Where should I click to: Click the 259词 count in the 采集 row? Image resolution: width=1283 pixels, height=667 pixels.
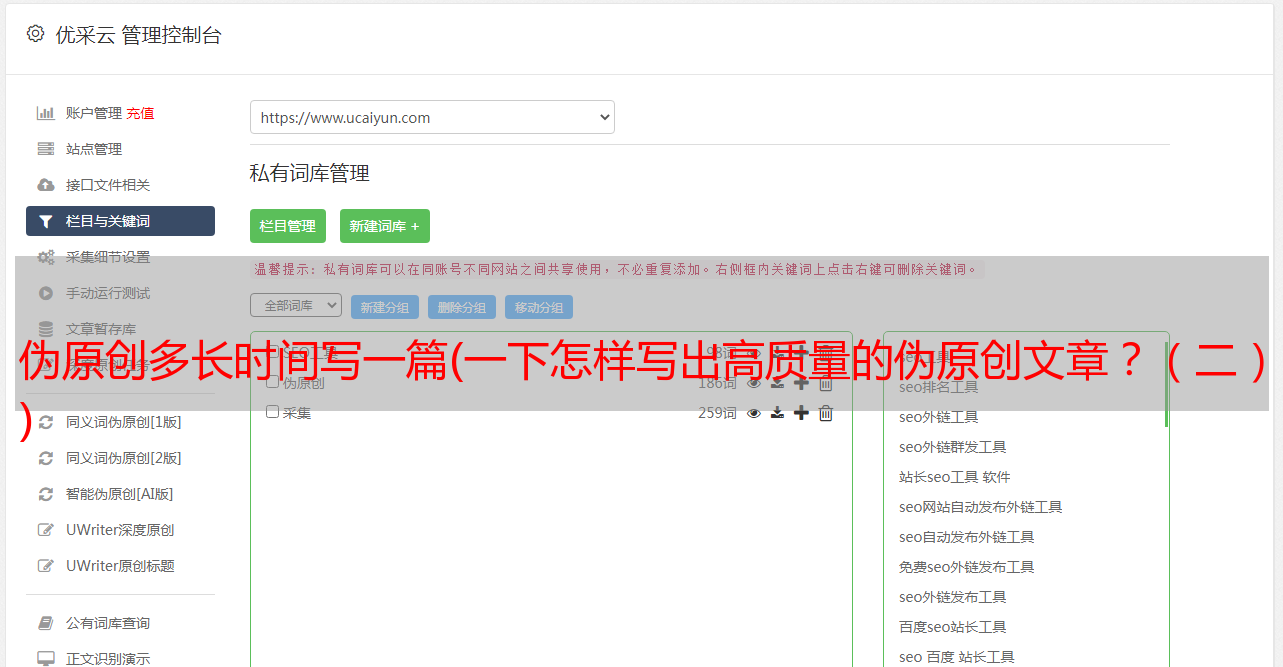(x=717, y=413)
